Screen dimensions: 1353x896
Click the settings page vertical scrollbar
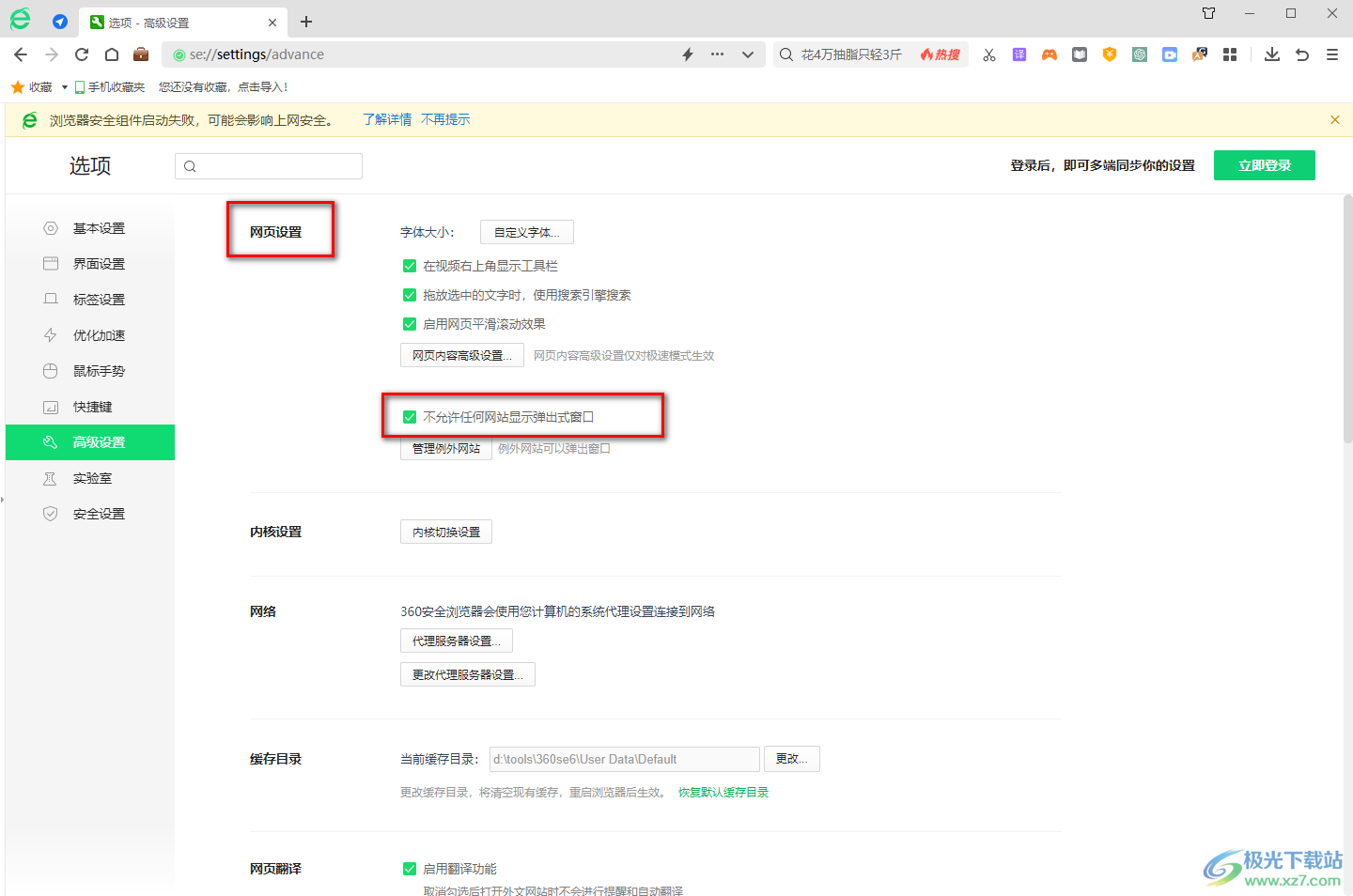pos(1347,317)
